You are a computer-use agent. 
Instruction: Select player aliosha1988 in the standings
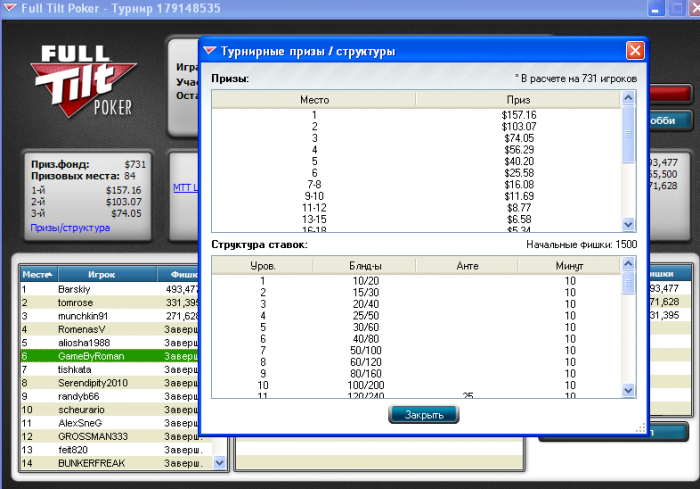(x=109, y=343)
